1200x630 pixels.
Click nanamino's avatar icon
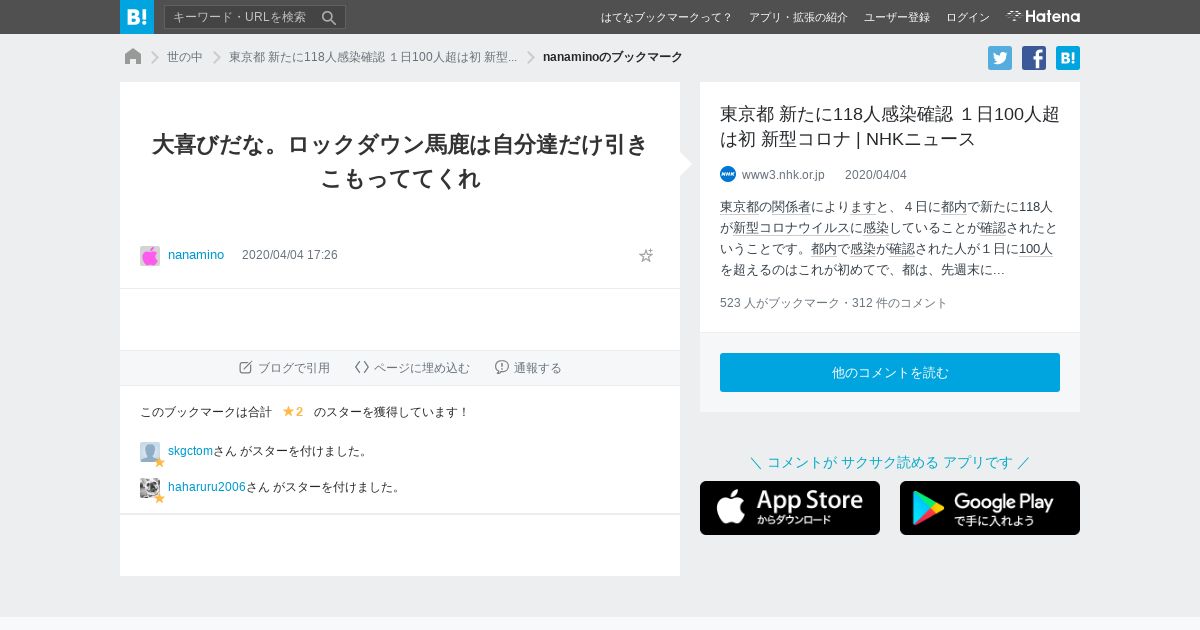[x=150, y=256]
